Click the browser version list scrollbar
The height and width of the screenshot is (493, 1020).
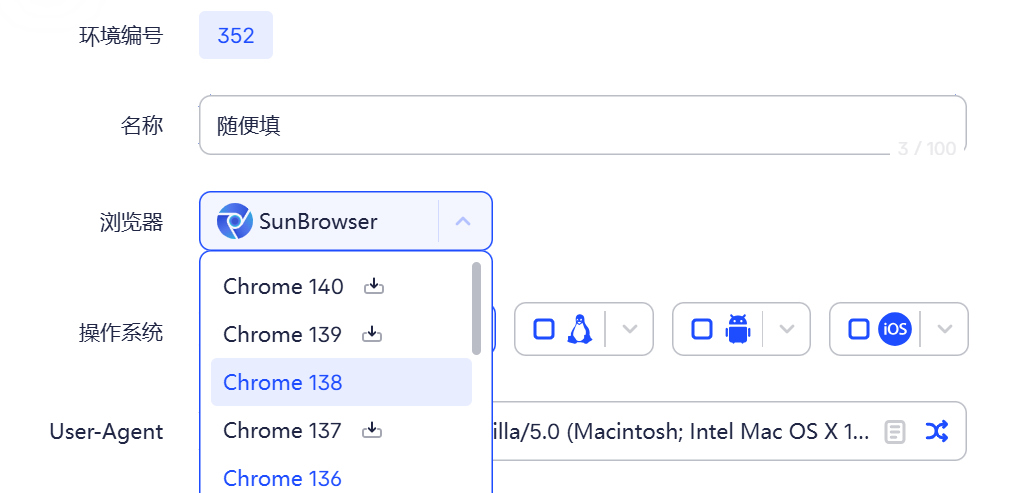(x=477, y=308)
